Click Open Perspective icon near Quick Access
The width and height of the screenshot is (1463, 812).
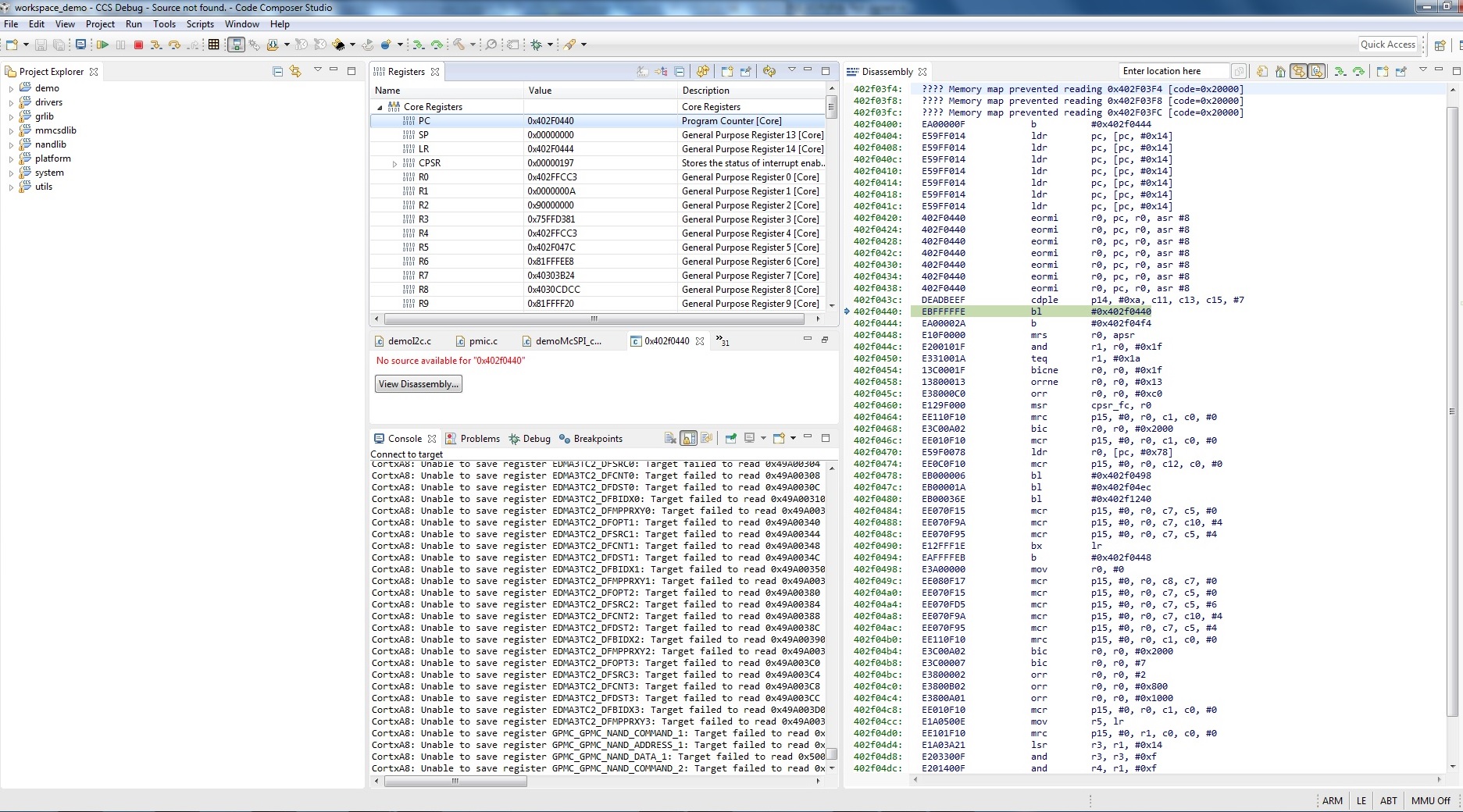coord(1440,45)
